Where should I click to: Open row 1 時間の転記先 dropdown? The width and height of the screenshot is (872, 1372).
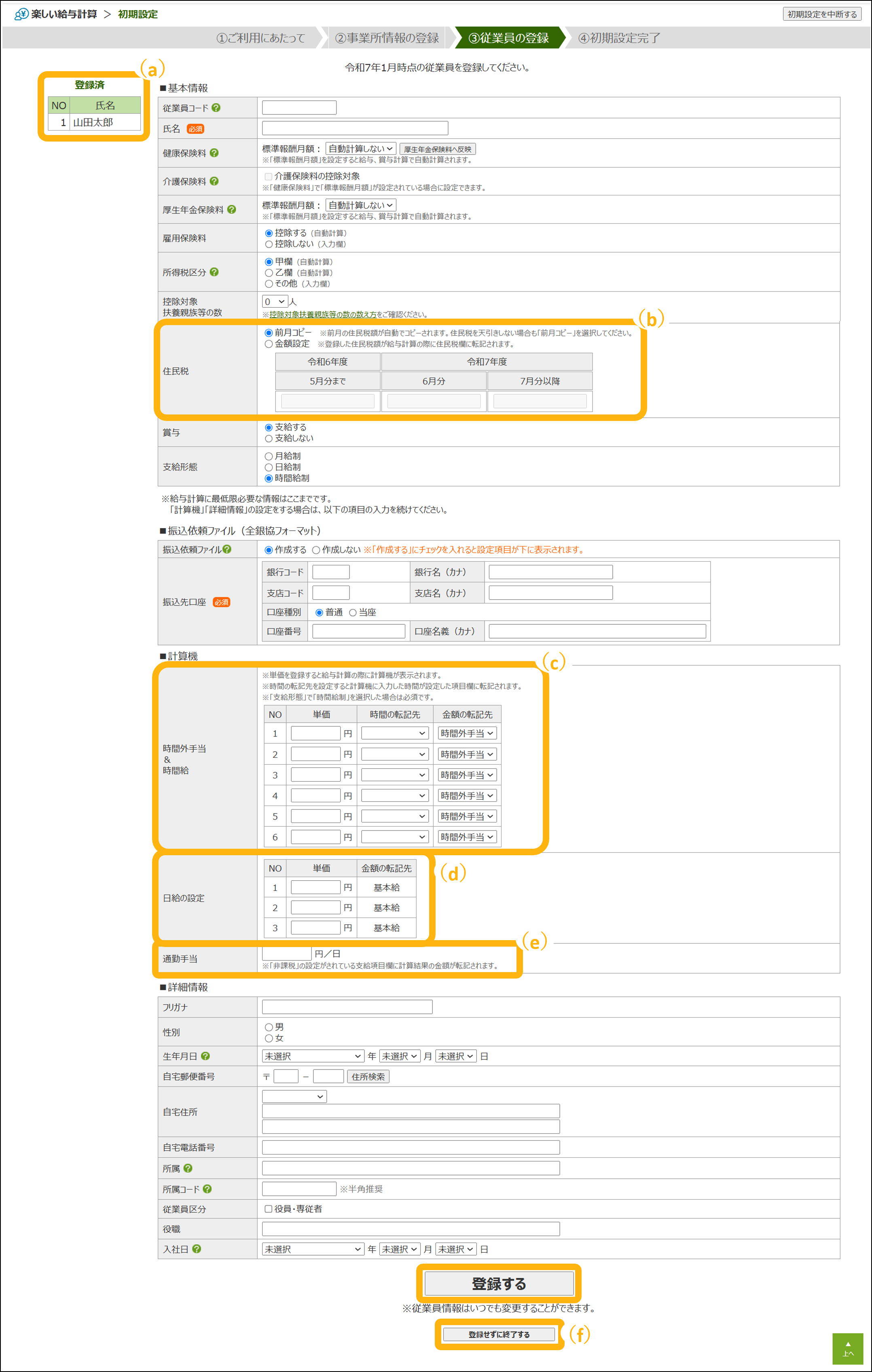point(395,733)
